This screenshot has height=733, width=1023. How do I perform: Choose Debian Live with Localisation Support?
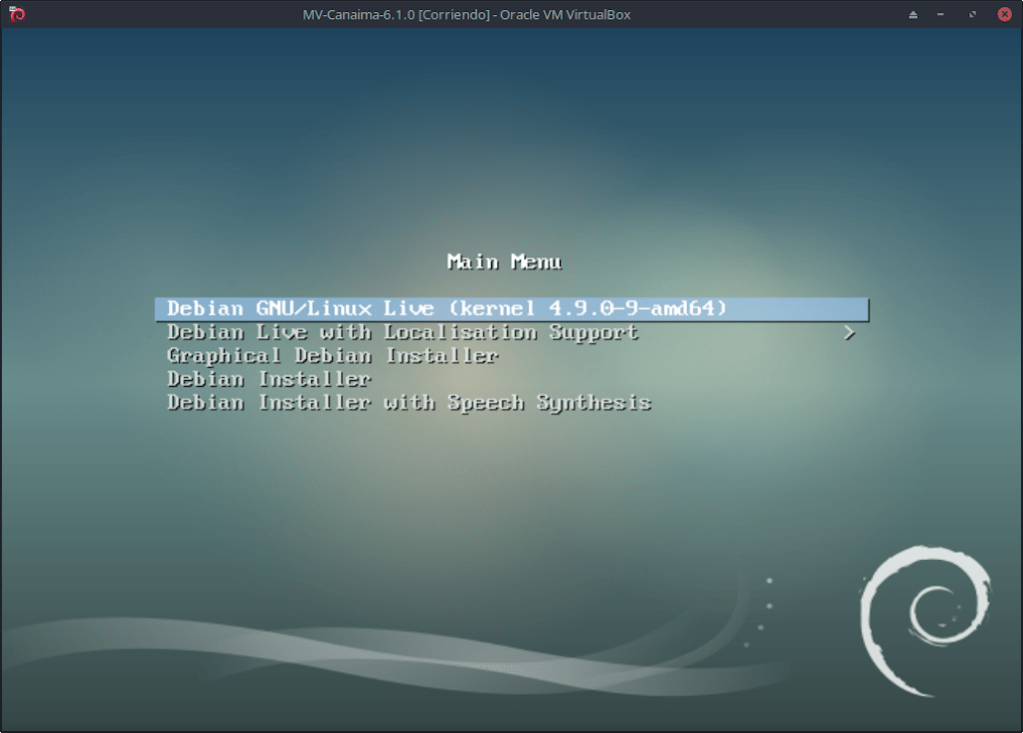click(x=402, y=332)
